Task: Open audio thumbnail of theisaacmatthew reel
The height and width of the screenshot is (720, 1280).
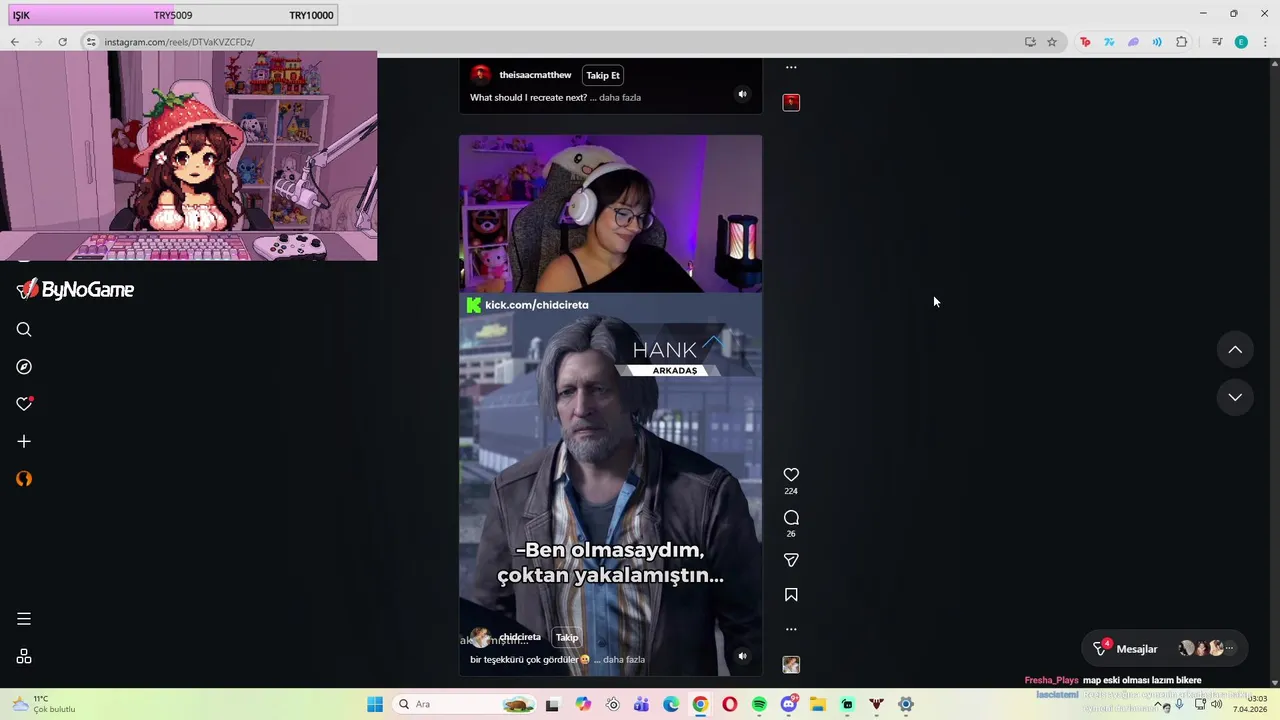Action: 791,102
